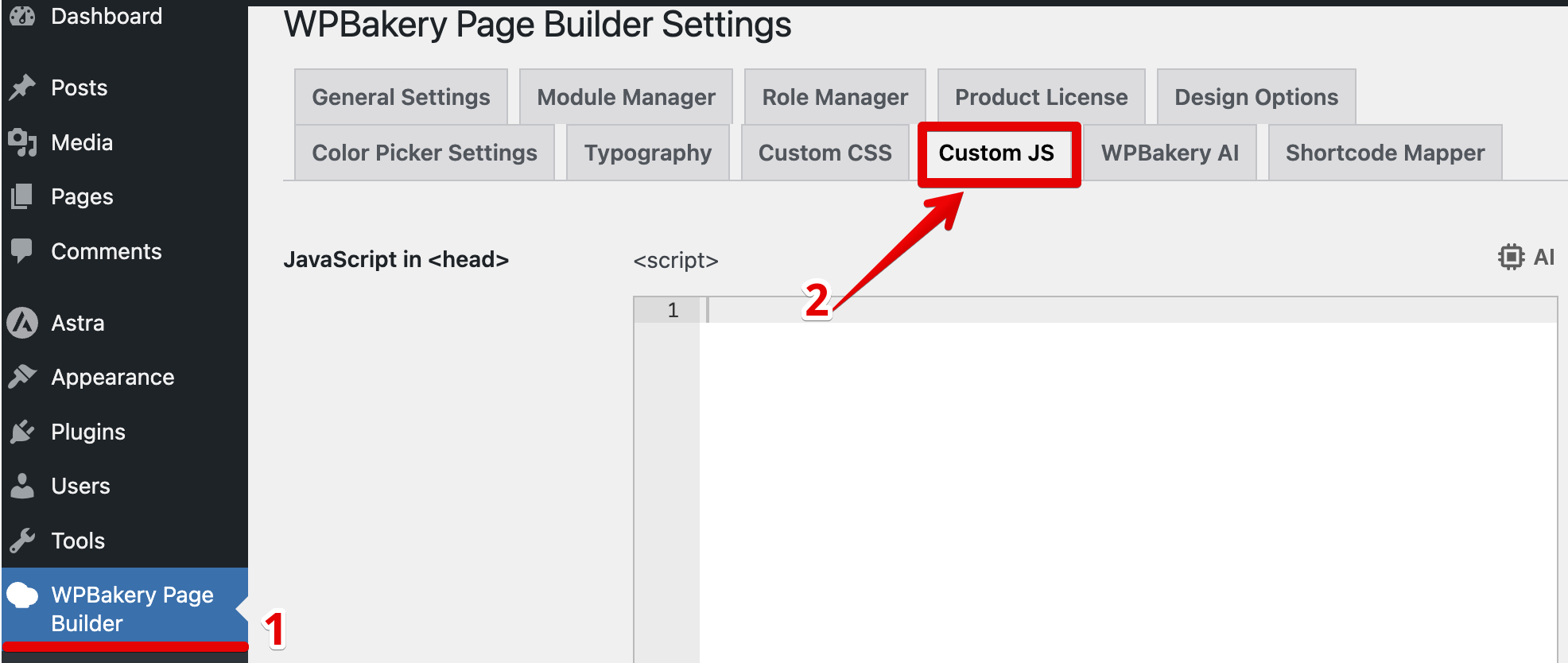Open the WPBakery AI tab
Image resolution: width=1568 pixels, height=663 pixels.
click(x=1170, y=153)
